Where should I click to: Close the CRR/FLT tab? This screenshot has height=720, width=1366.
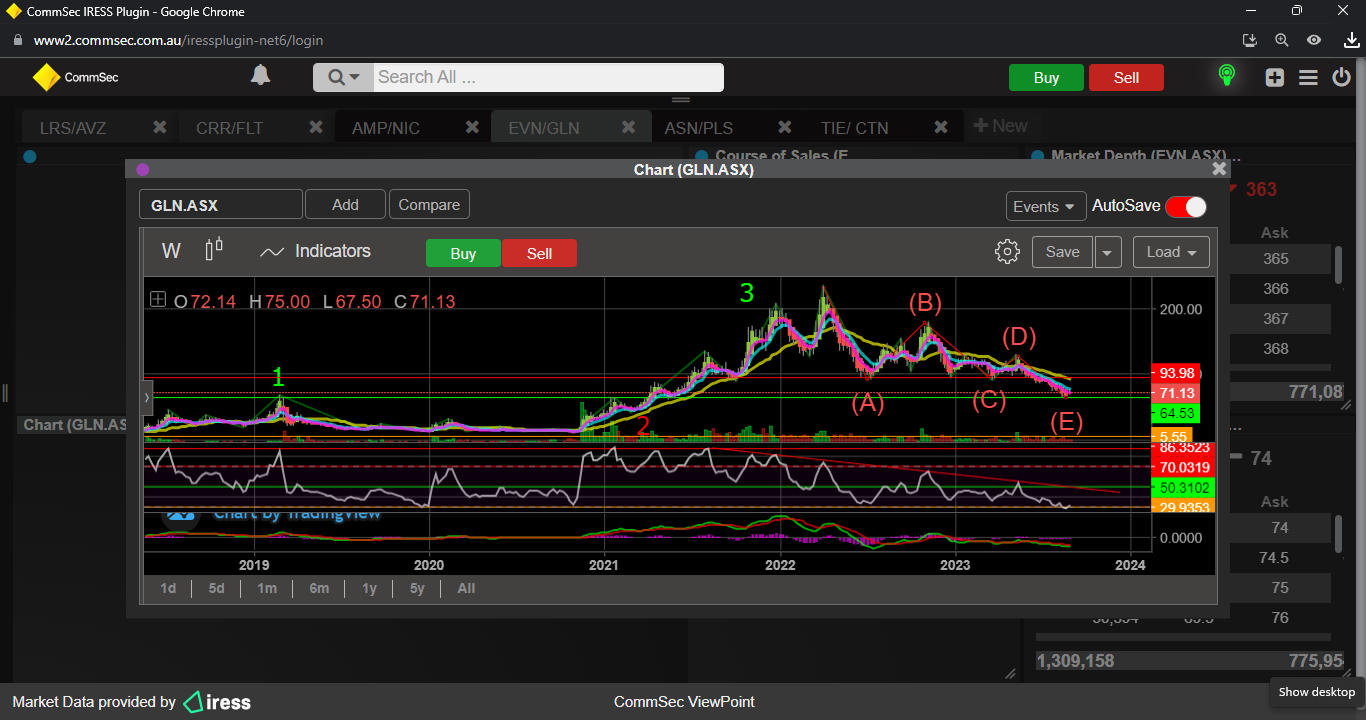click(316, 127)
